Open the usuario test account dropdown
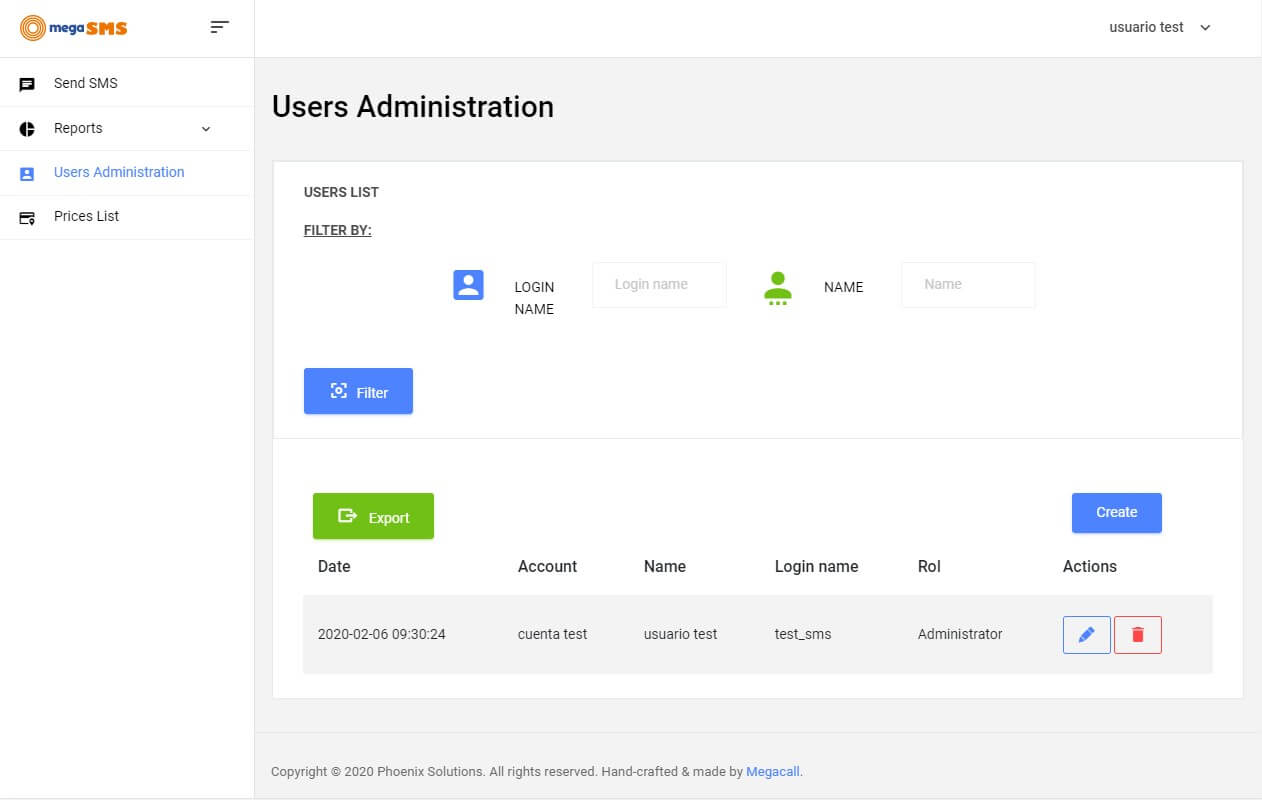 (x=1160, y=28)
